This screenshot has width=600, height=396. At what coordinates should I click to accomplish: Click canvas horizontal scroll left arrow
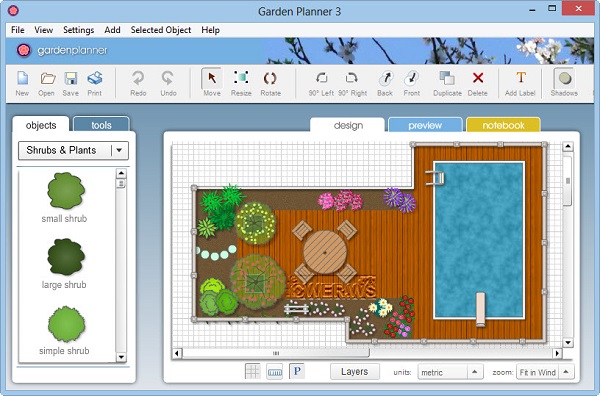point(177,353)
